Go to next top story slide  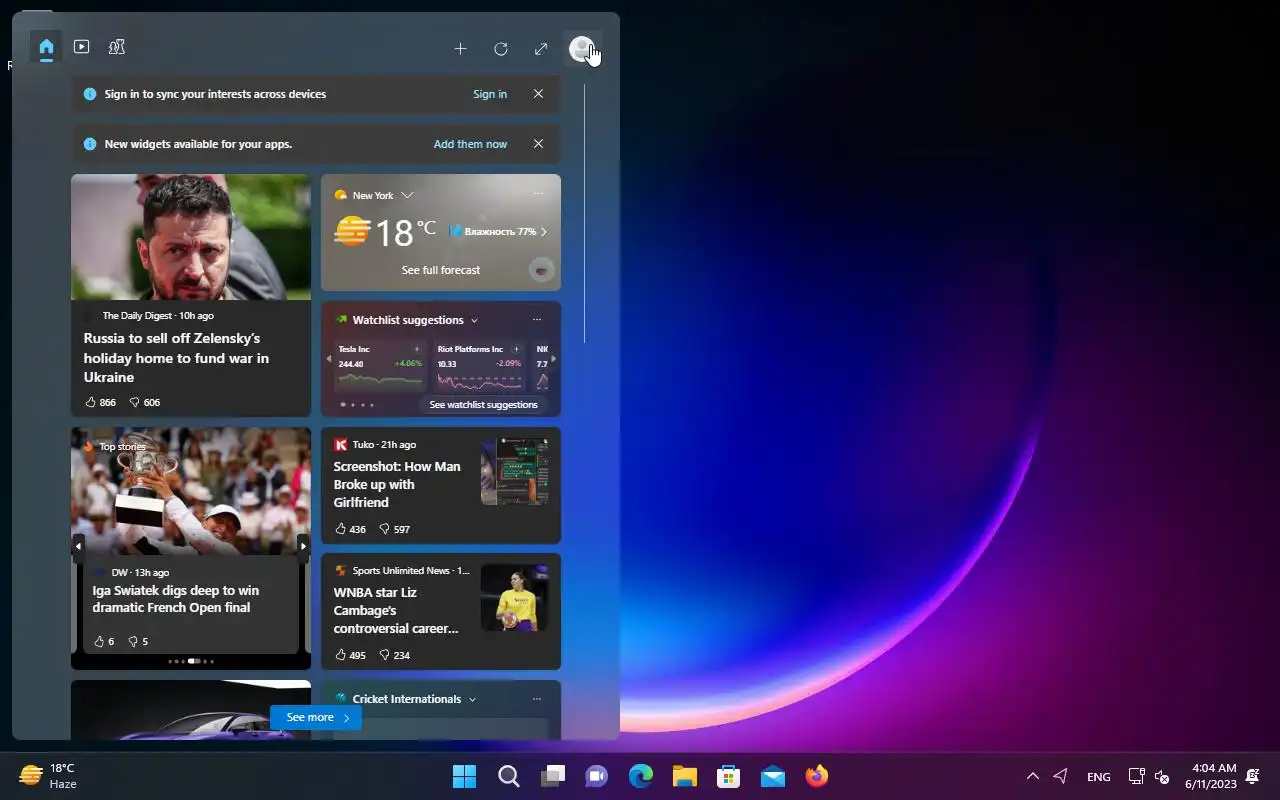pyautogui.click(x=304, y=546)
